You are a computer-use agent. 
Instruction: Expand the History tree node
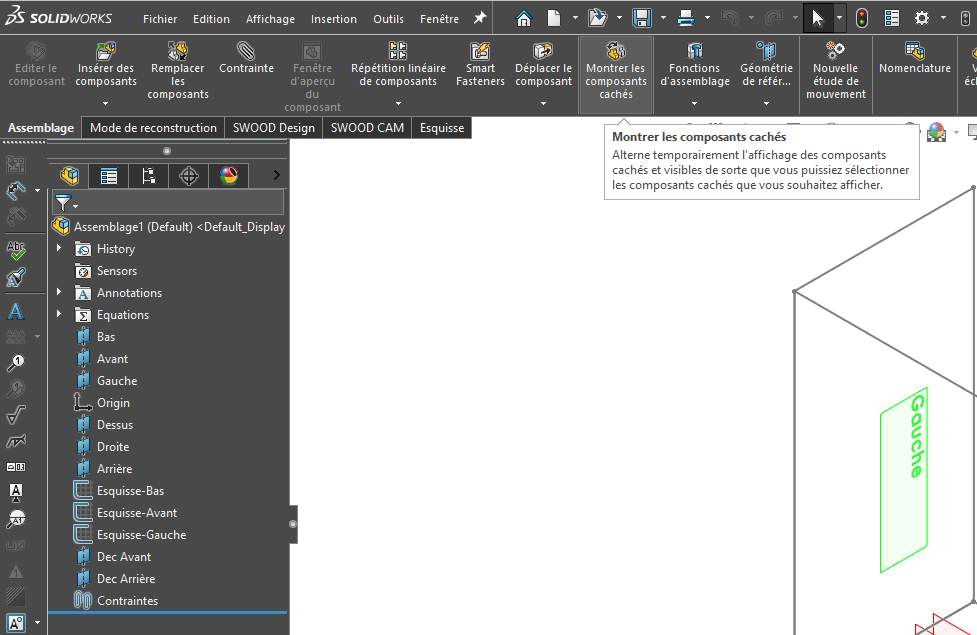59,249
